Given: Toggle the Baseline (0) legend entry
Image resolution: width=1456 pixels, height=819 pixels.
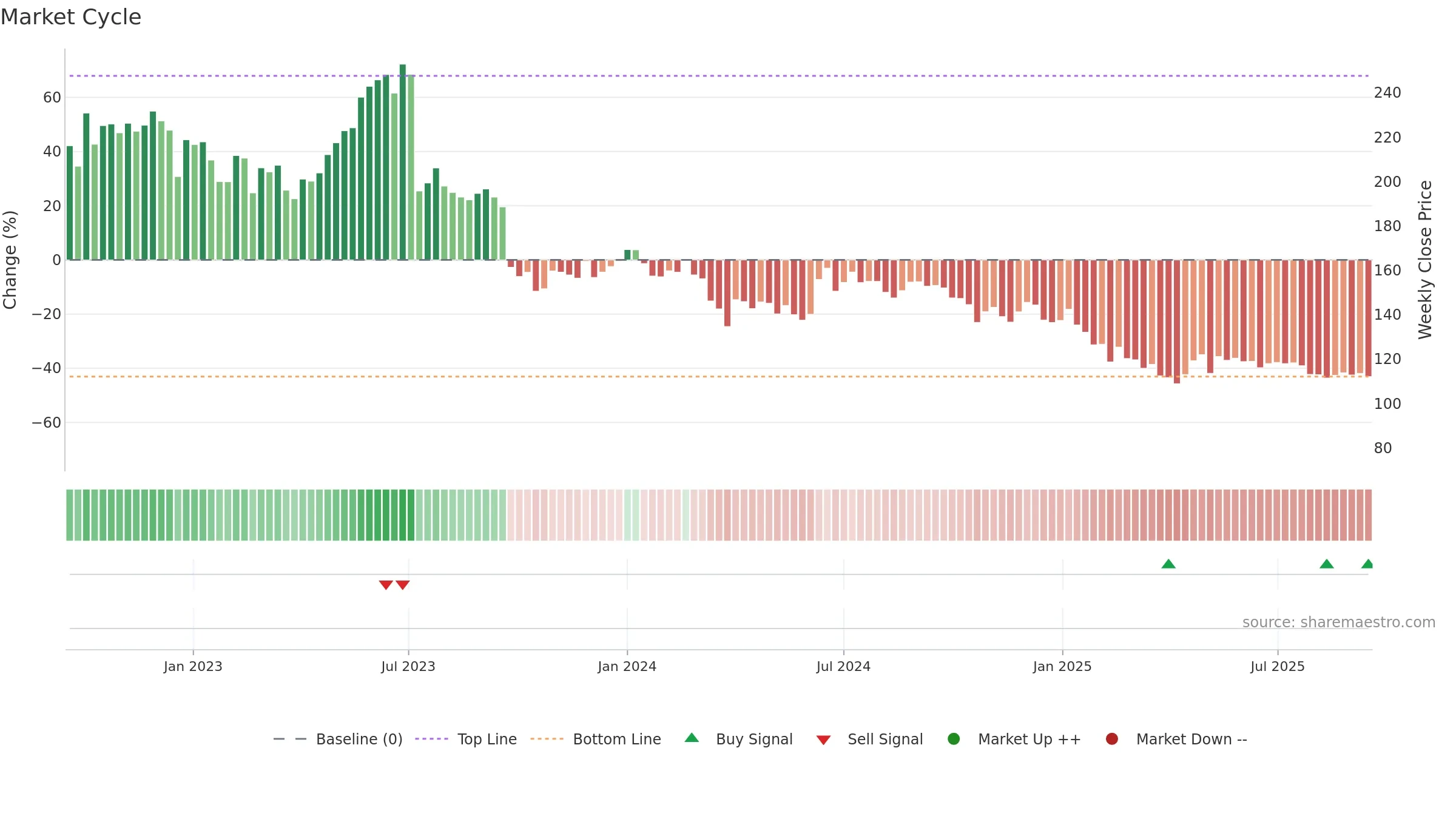Looking at the screenshot, I should pos(338,739).
